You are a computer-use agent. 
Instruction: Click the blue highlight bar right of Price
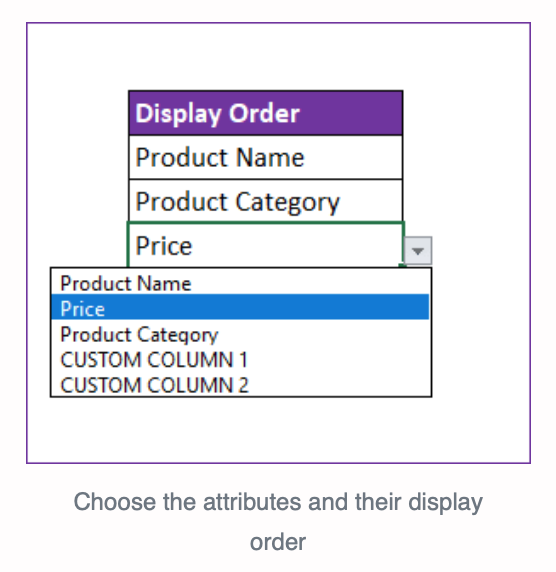click(266, 307)
